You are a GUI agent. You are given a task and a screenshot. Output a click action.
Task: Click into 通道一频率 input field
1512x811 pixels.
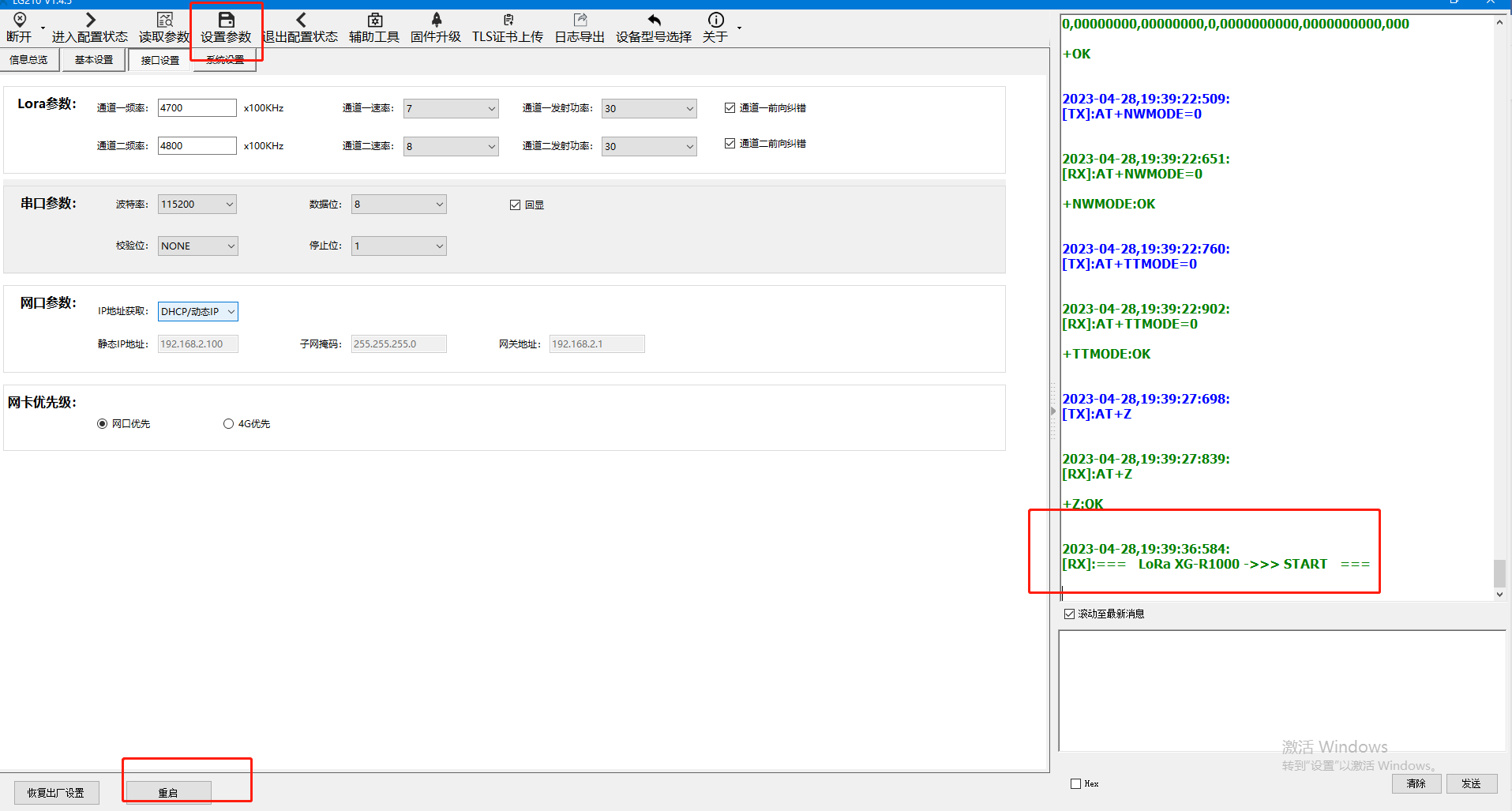click(197, 108)
